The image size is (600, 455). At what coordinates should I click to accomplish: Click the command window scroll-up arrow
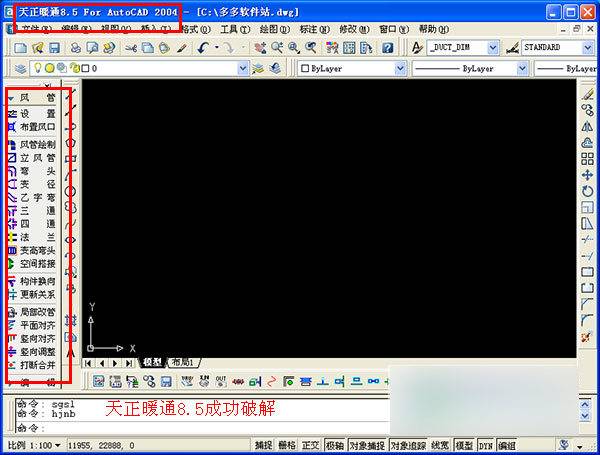click(585, 404)
